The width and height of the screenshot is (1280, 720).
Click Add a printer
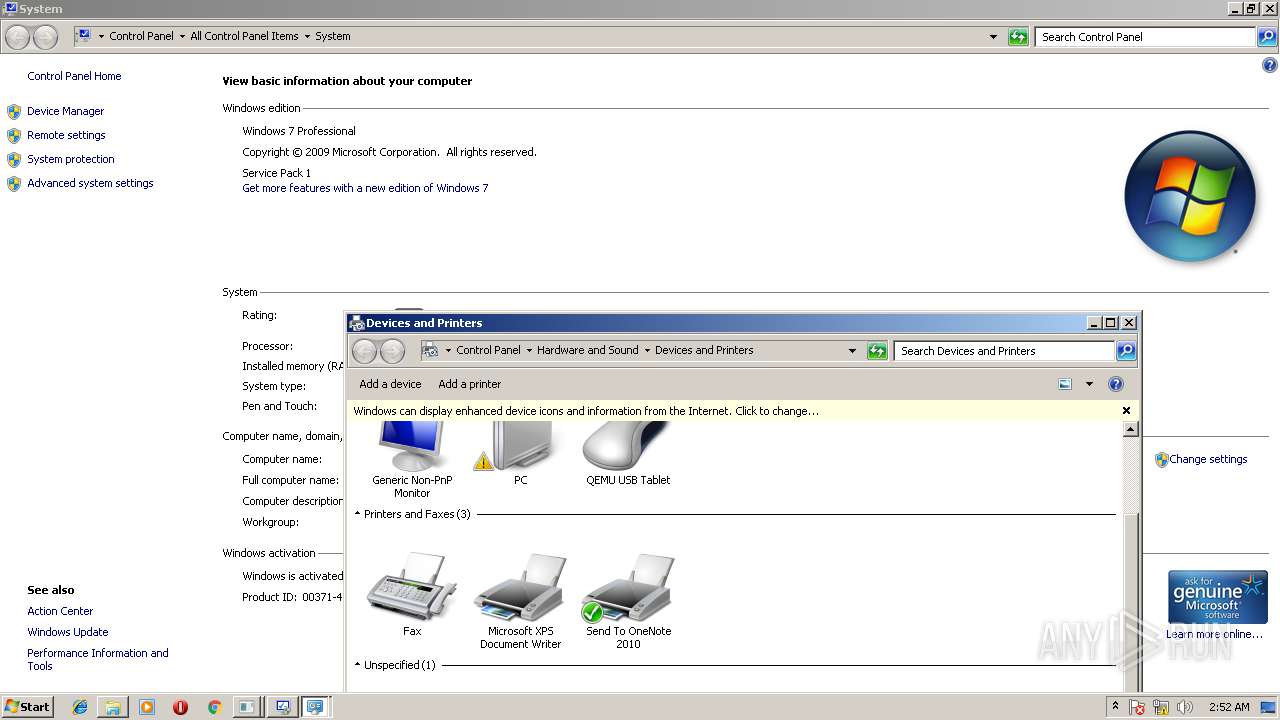click(x=470, y=384)
